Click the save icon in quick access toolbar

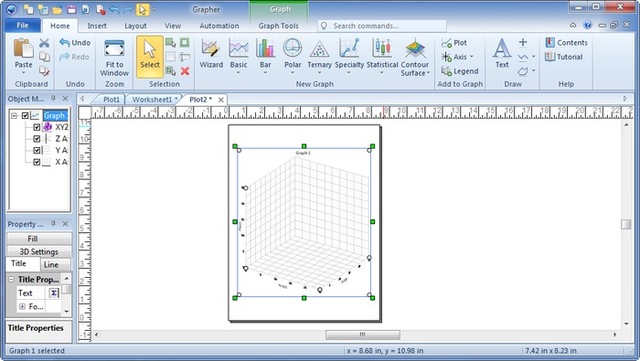pyautogui.click(x=71, y=9)
